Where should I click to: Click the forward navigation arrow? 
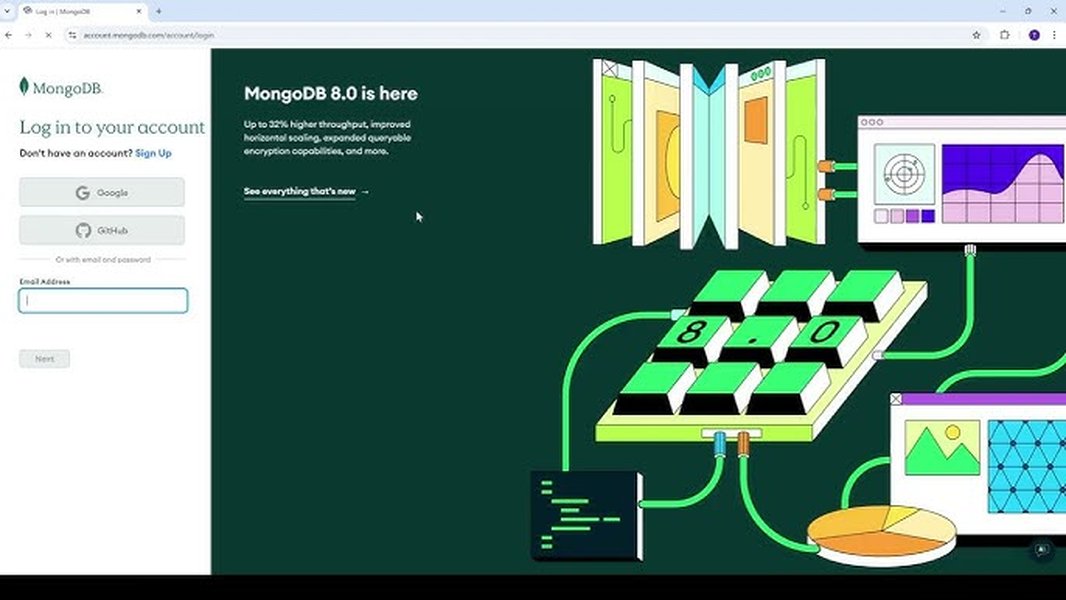click(x=29, y=34)
